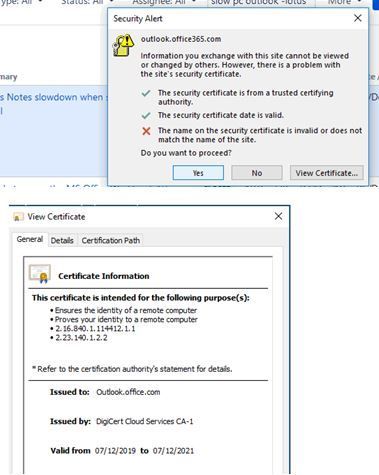Open the Certification Path tab
The width and height of the screenshot is (379, 475).
tap(111, 240)
